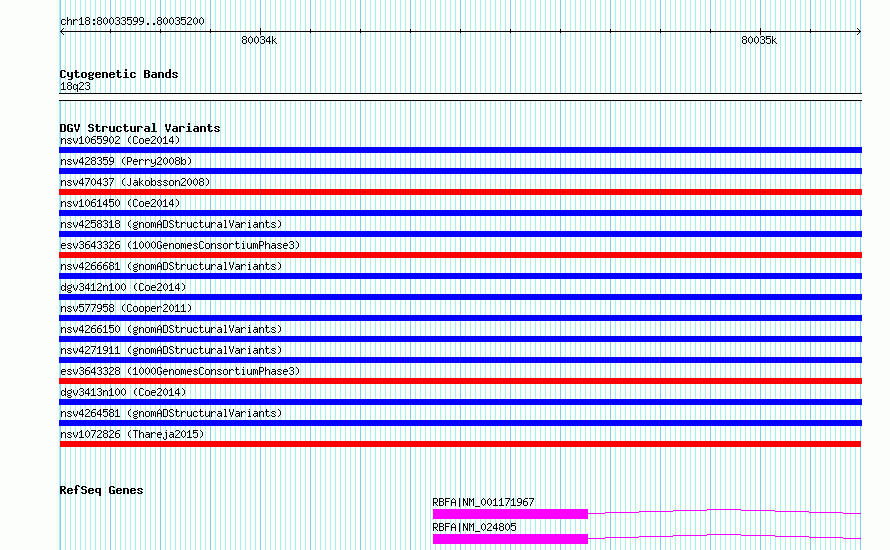890x550 pixels.
Task: Open the nsv4266681 gnomAD variant label
Action: 171,266
